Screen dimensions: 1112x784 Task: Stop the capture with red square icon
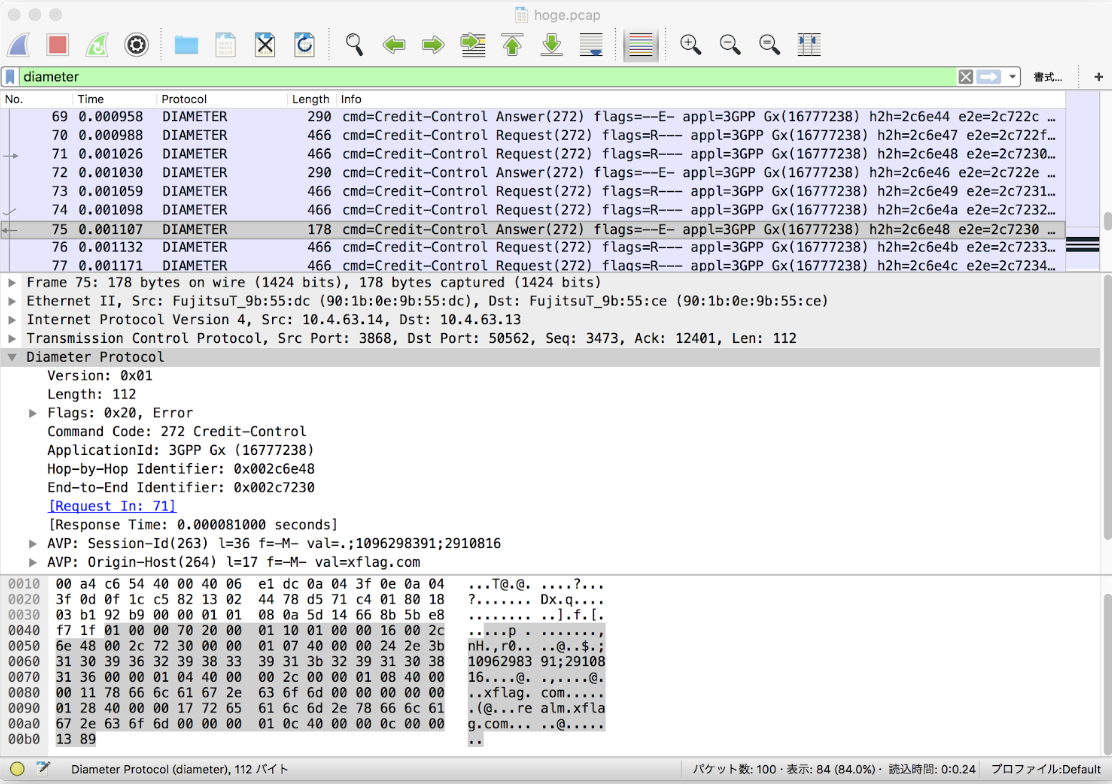pos(57,45)
